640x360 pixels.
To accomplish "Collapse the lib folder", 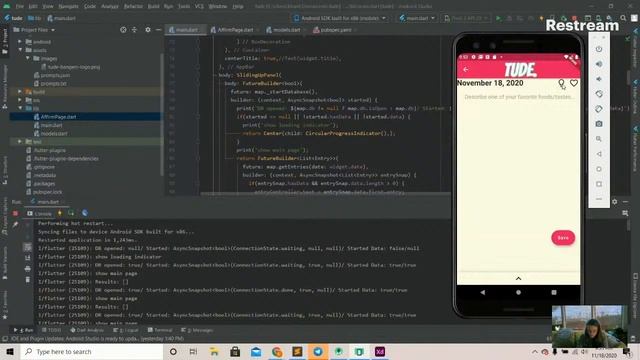I will coord(20,108).
